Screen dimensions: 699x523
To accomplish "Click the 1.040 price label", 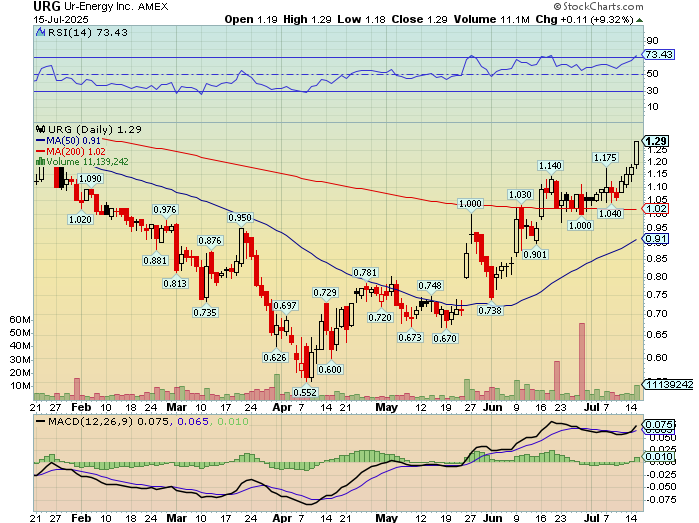I will coord(610,213).
